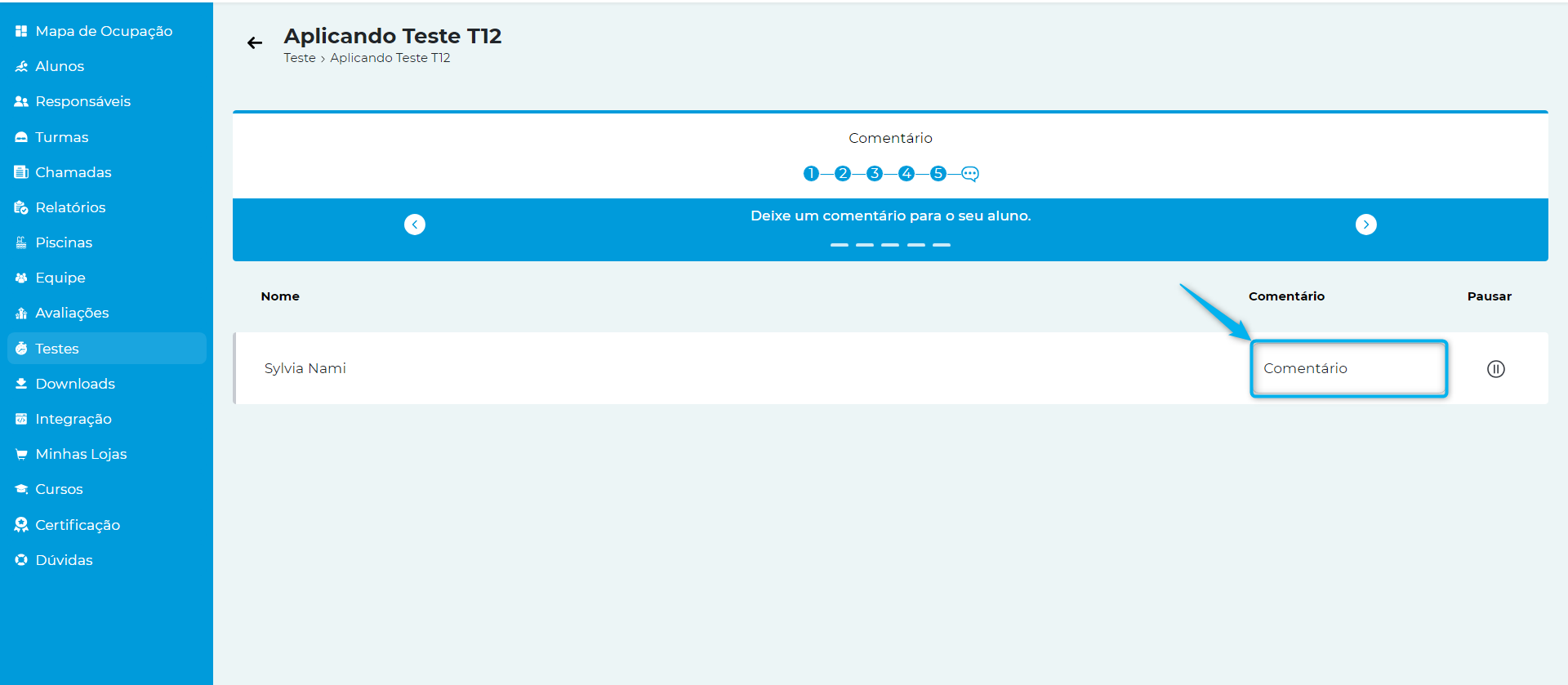Go to previous step with left chevron
This screenshot has width=1568, height=685.
pos(415,225)
